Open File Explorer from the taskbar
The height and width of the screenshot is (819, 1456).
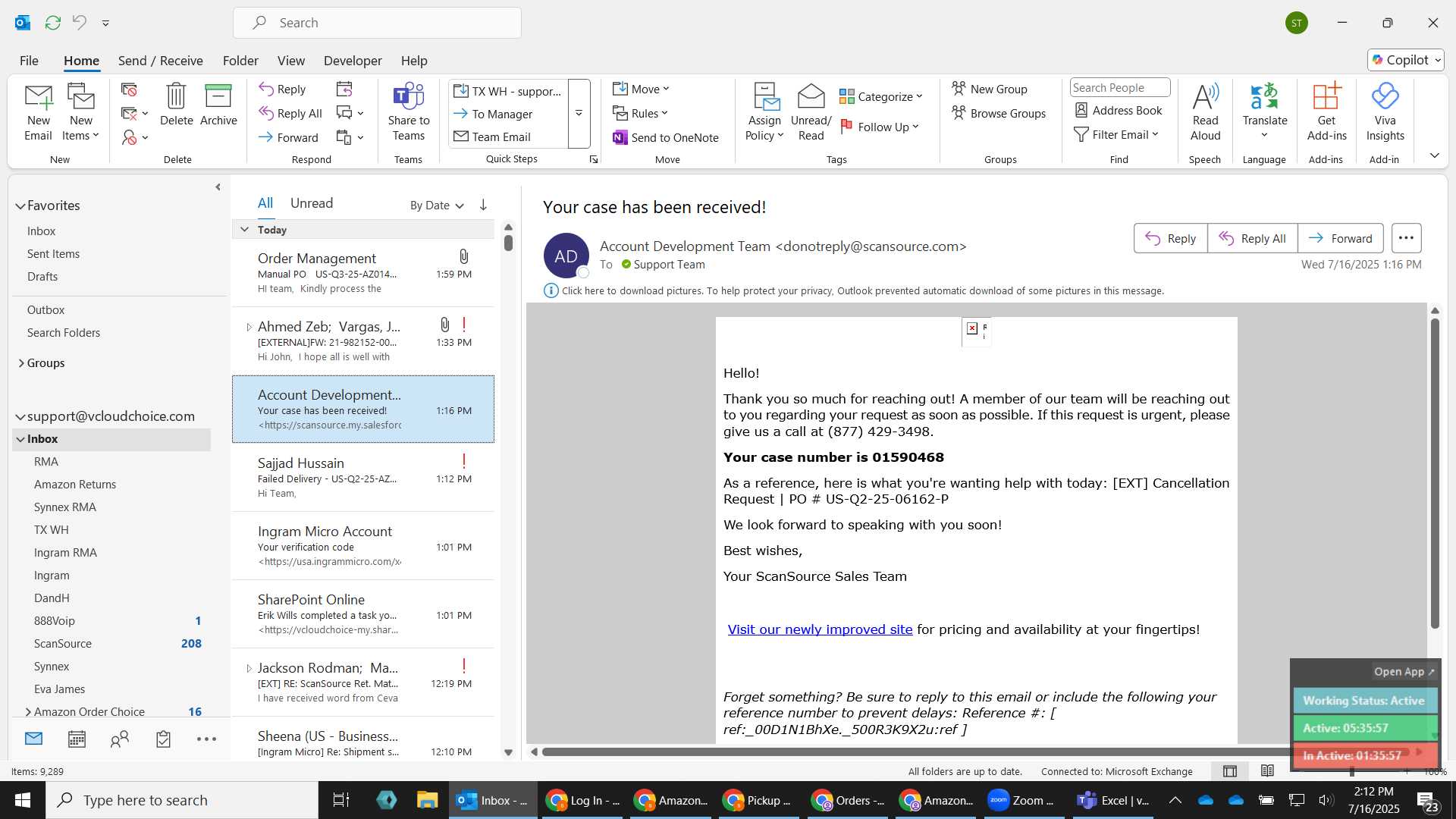(x=427, y=800)
